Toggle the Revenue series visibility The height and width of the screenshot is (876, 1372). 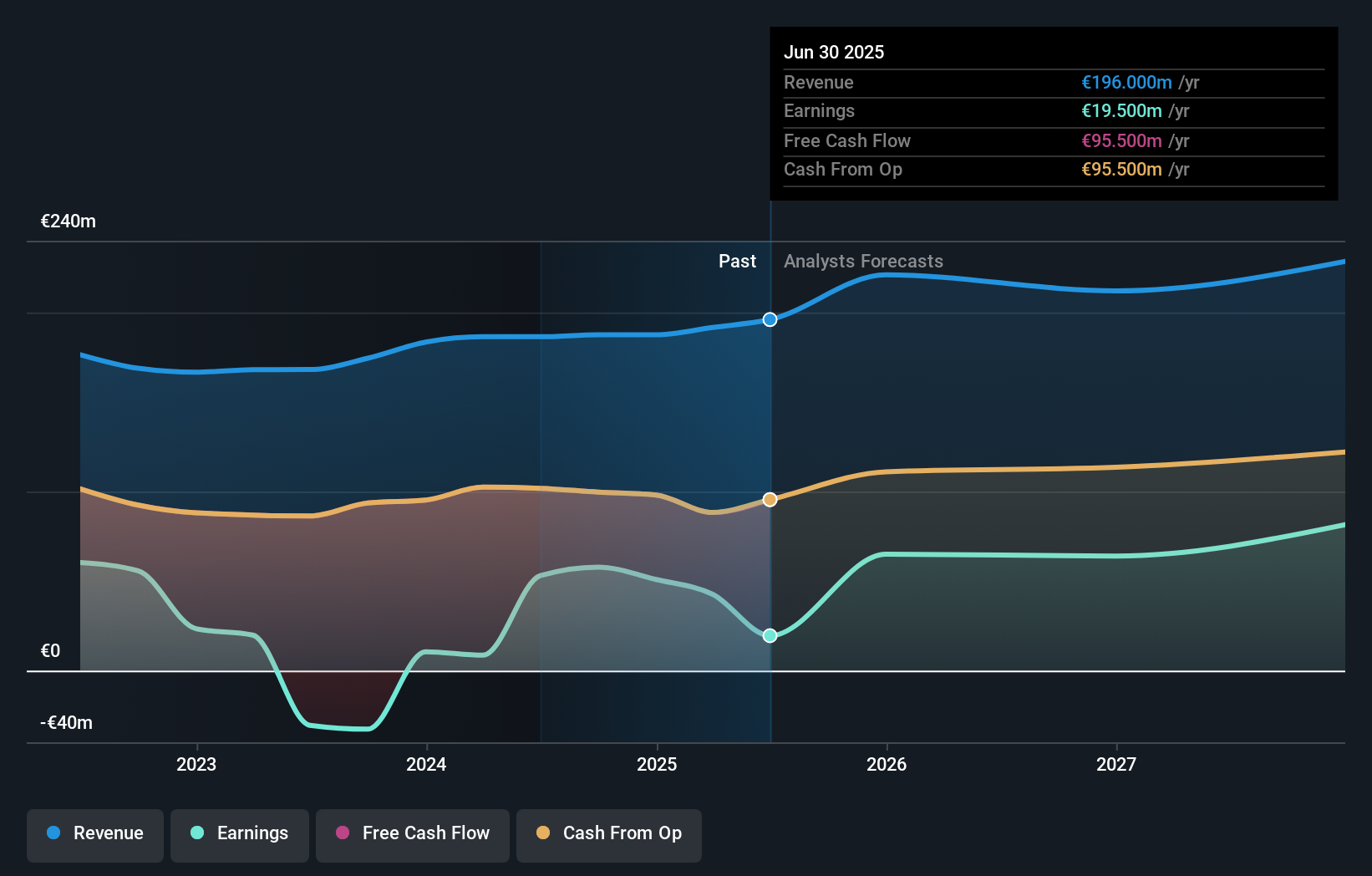(x=94, y=835)
